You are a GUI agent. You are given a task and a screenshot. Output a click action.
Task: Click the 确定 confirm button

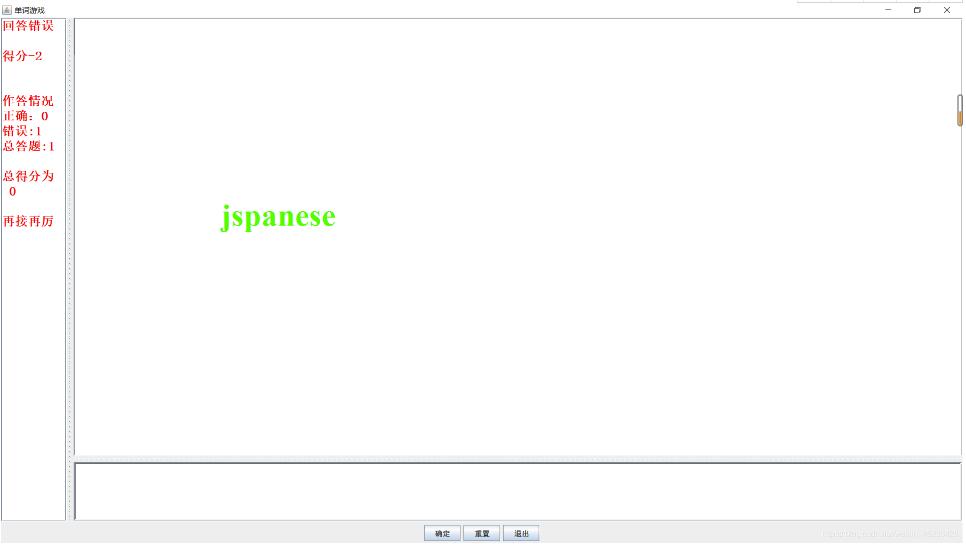coord(442,534)
